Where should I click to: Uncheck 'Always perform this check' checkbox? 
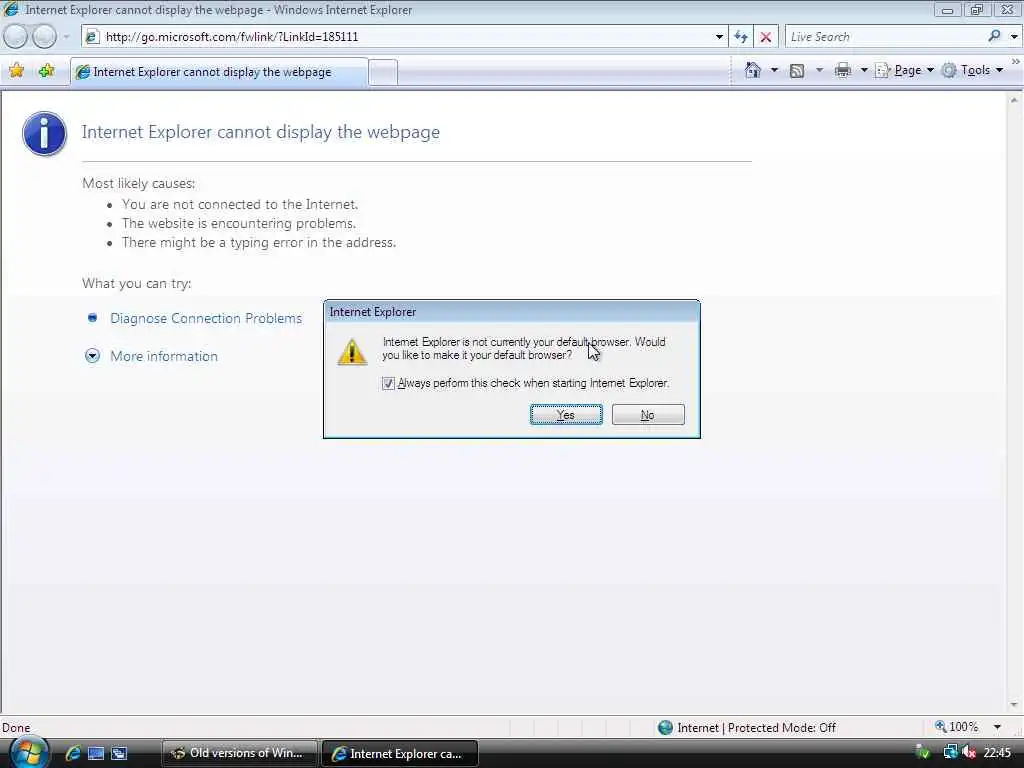pos(388,383)
